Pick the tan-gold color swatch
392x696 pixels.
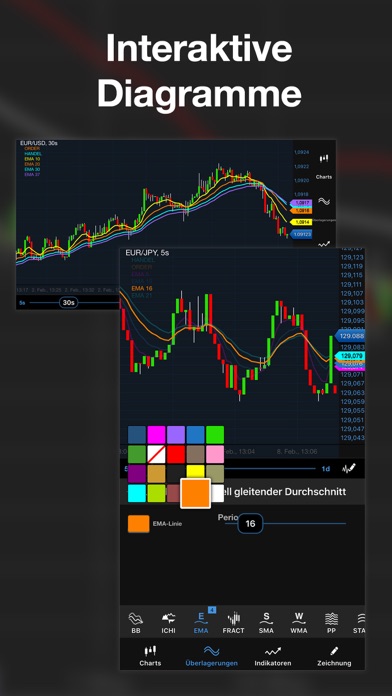(x=156, y=474)
